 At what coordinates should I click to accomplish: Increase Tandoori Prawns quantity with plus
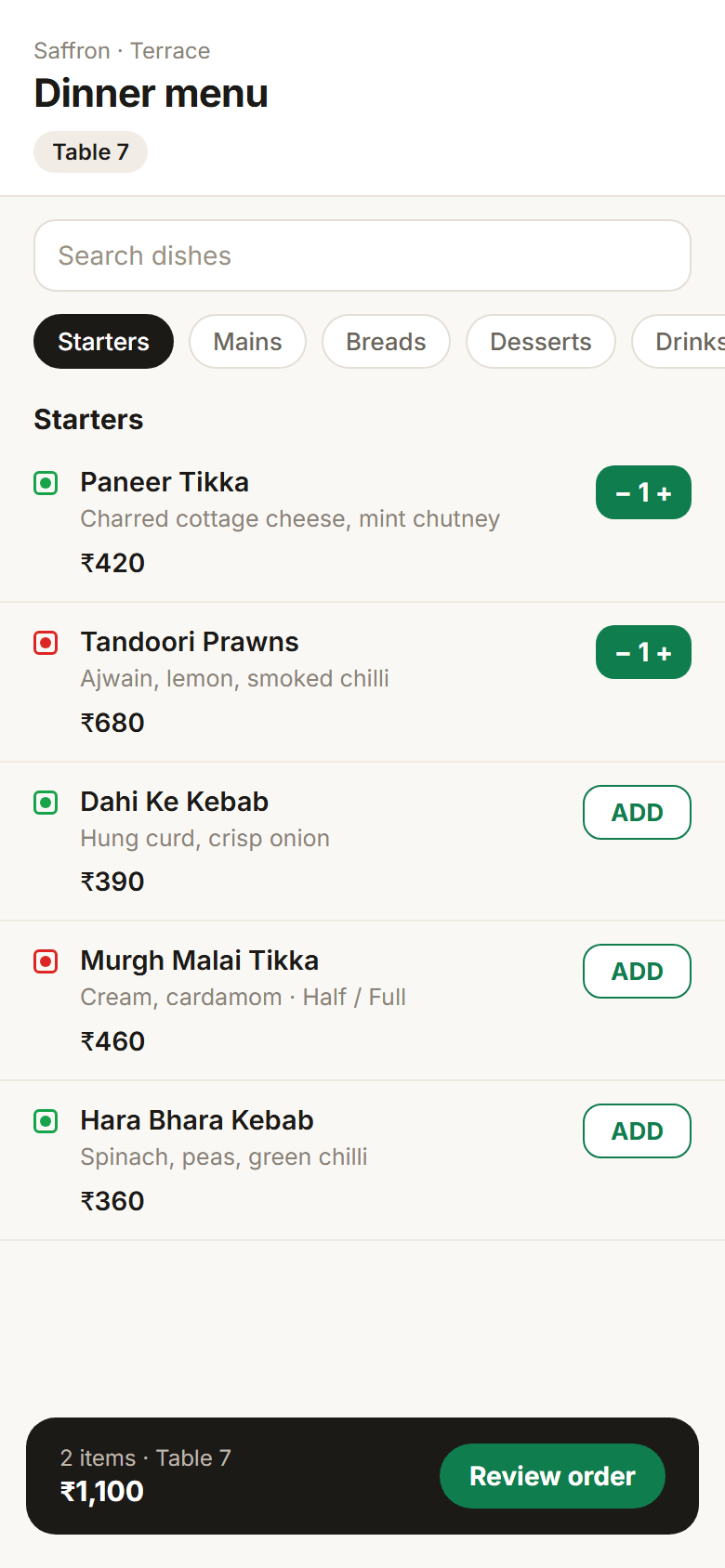tap(665, 653)
